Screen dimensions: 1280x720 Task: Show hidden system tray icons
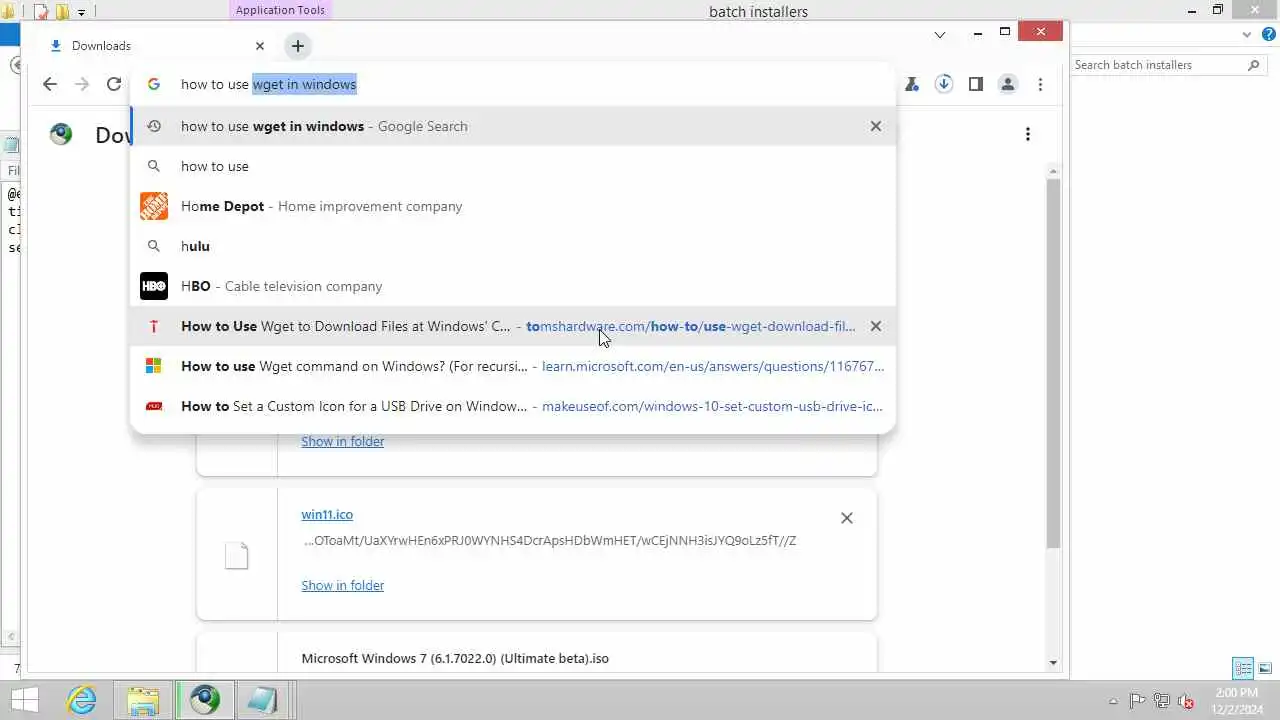(x=1114, y=701)
